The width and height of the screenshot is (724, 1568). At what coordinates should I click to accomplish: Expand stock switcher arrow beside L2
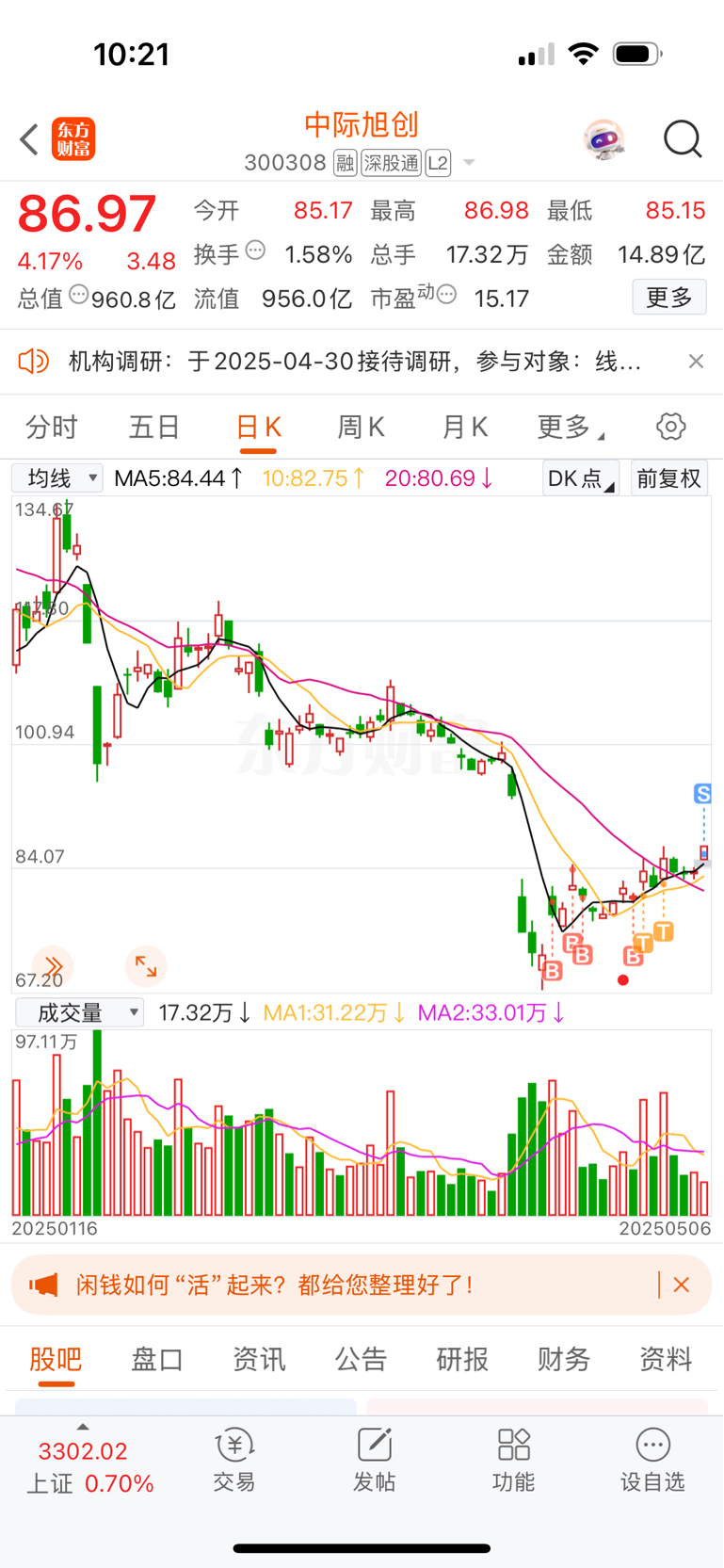pyautogui.click(x=469, y=163)
